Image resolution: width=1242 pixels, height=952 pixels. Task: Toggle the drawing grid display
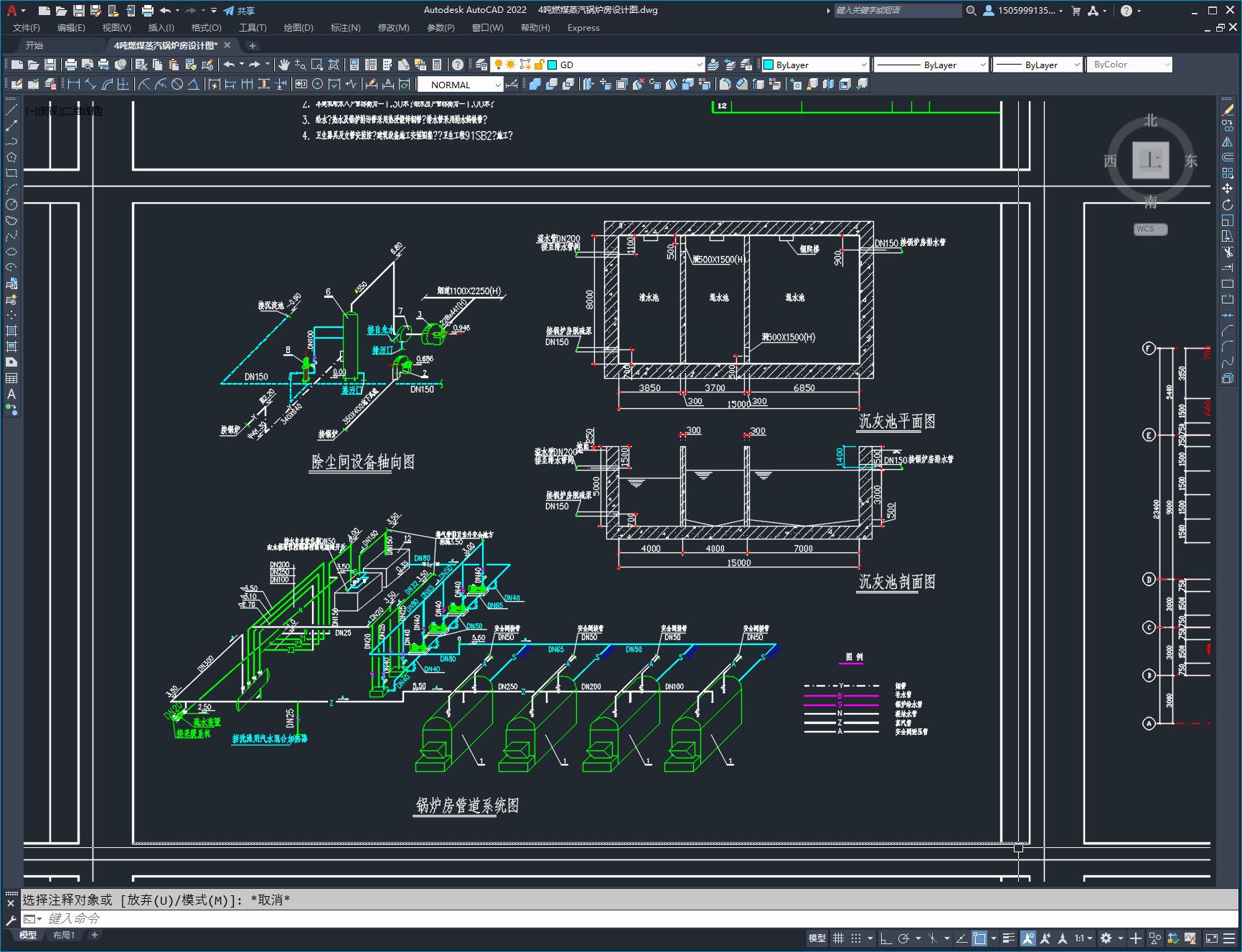coord(838,938)
